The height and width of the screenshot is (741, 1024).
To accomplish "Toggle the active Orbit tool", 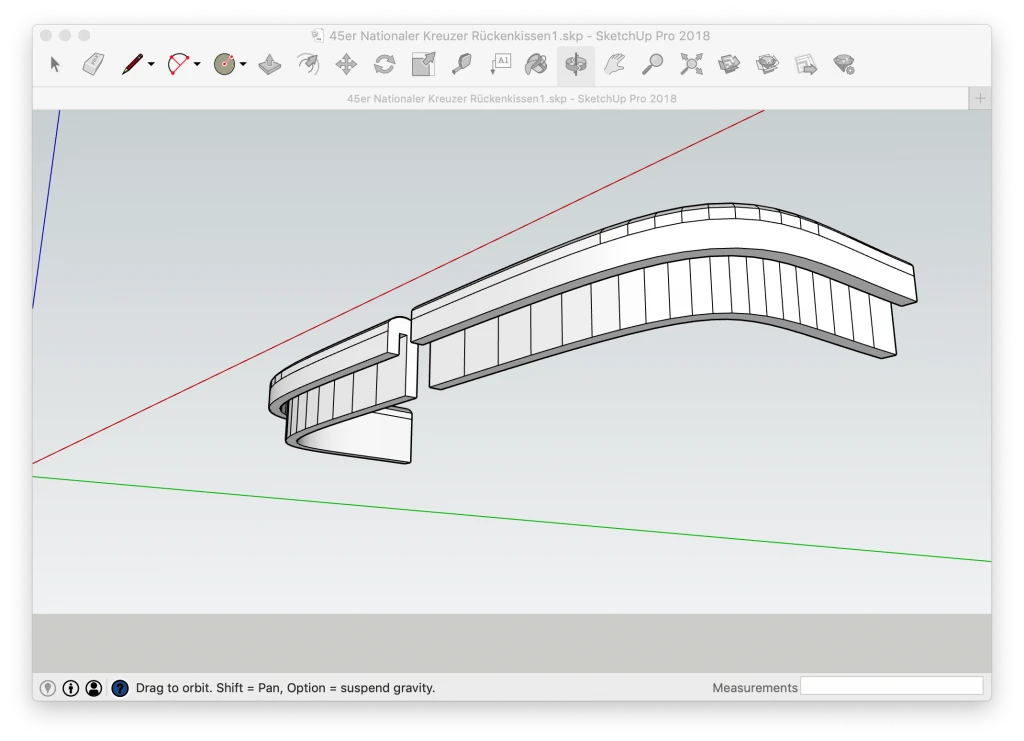I will coord(575,65).
